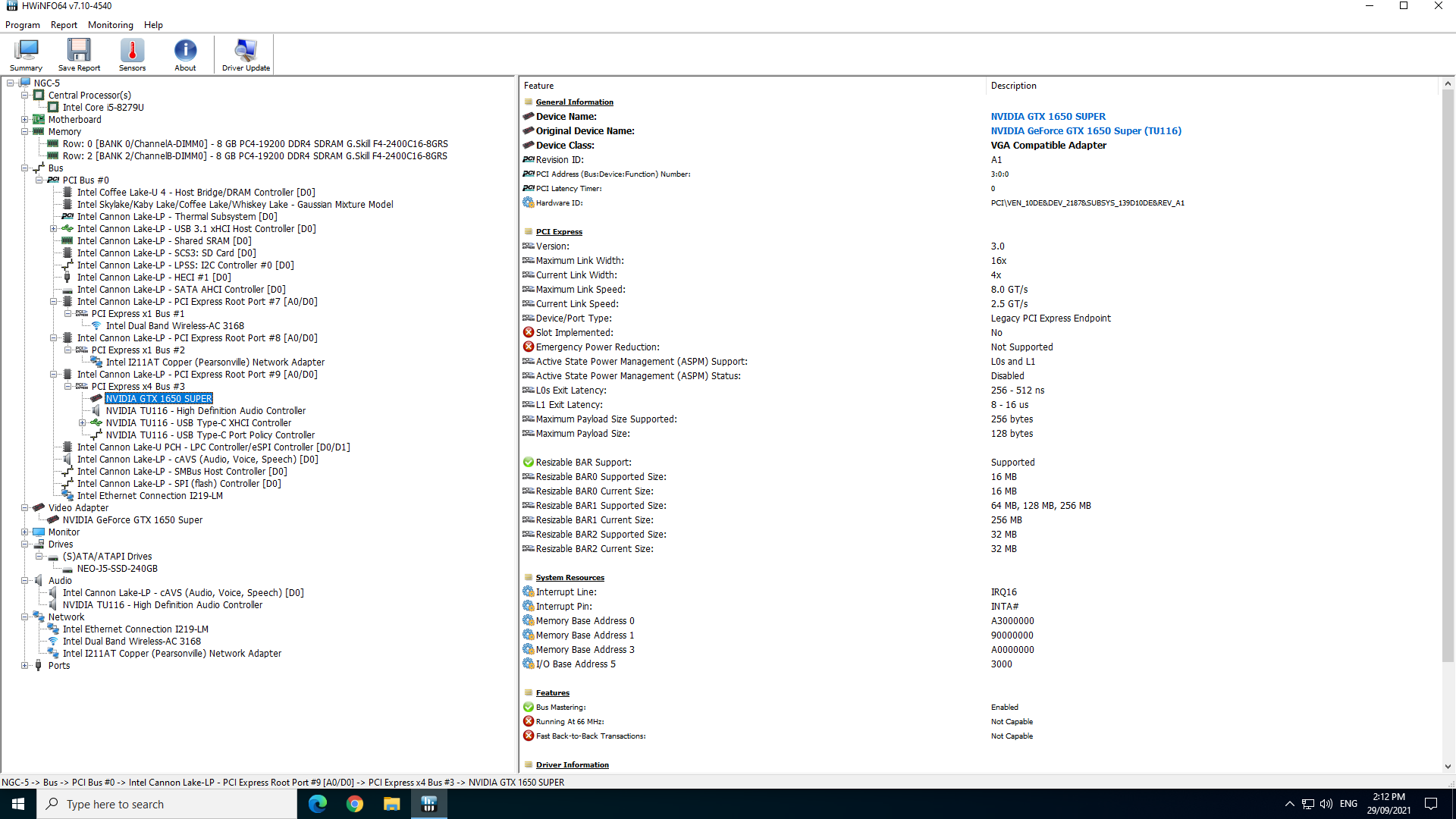Click the Driver Information section header
Screen dimensions: 1456x819
coord(572,764)
